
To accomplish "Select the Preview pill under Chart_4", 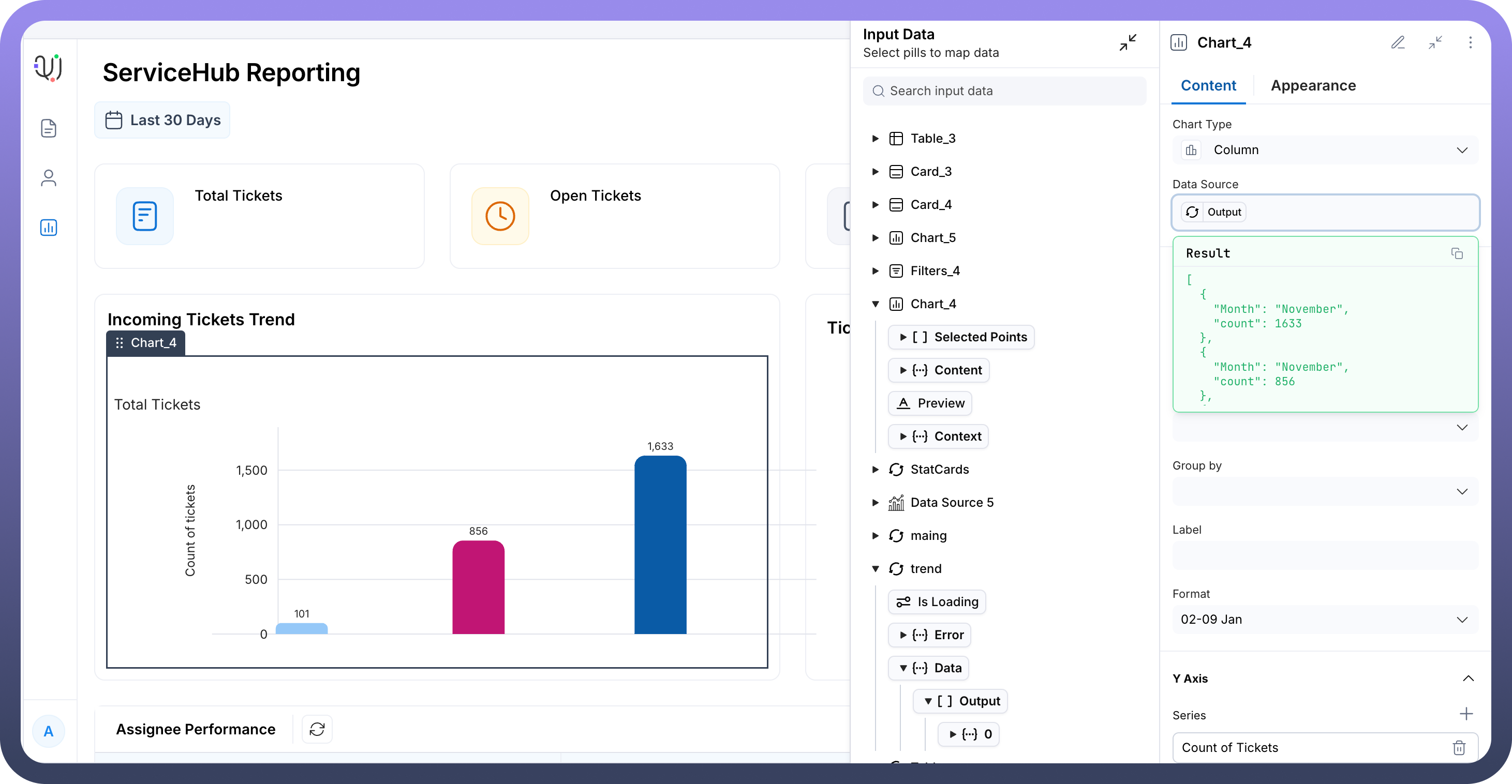I will click(930, 403).
